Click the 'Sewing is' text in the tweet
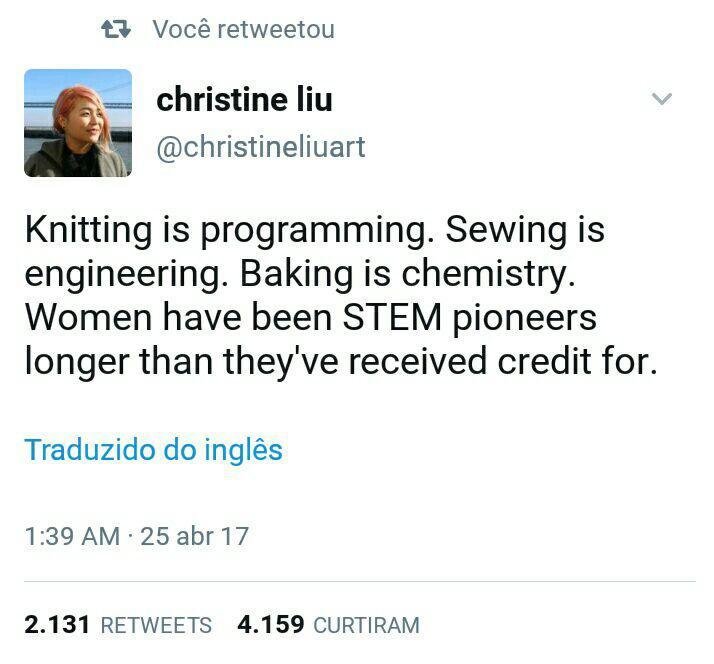This screenshot has height=664, width=714. [x=525, y=229]
